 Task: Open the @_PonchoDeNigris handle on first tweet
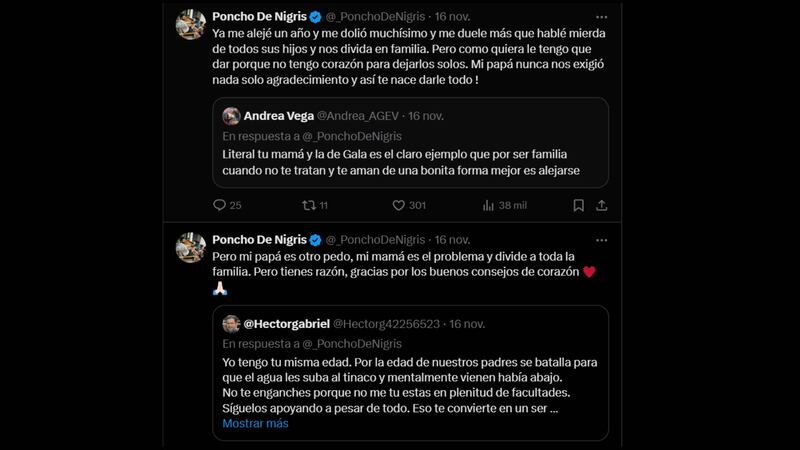[376, 17]
